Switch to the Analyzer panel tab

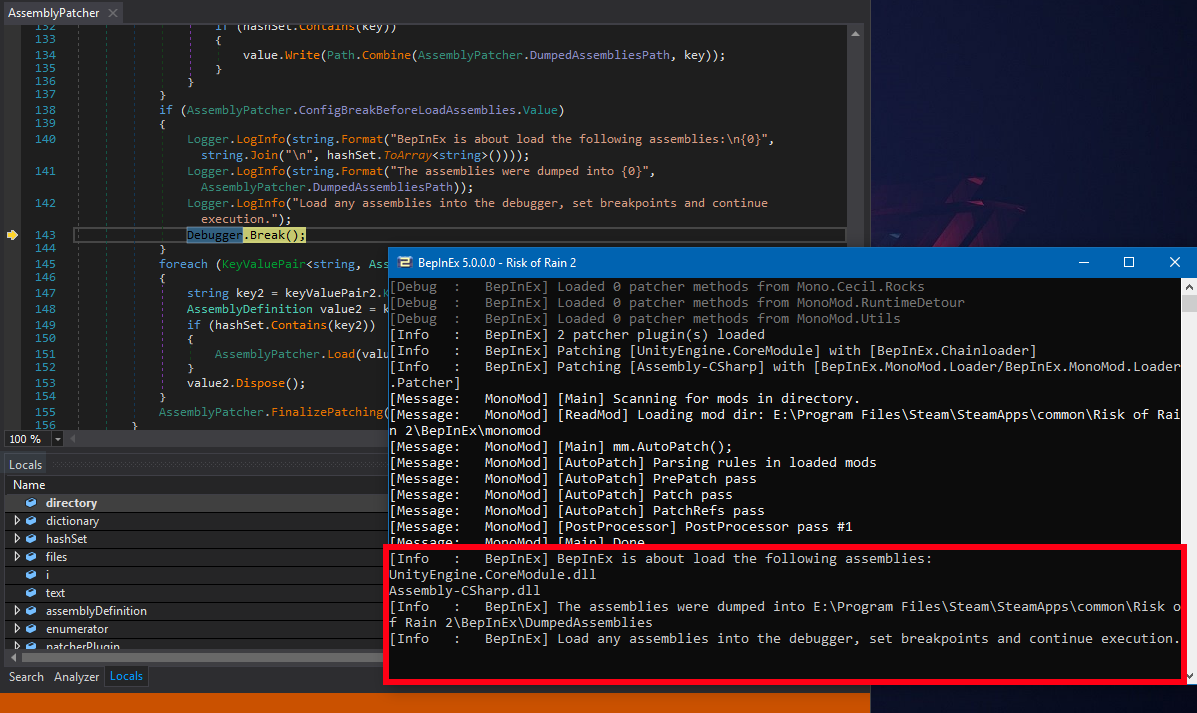pos(76,677)
